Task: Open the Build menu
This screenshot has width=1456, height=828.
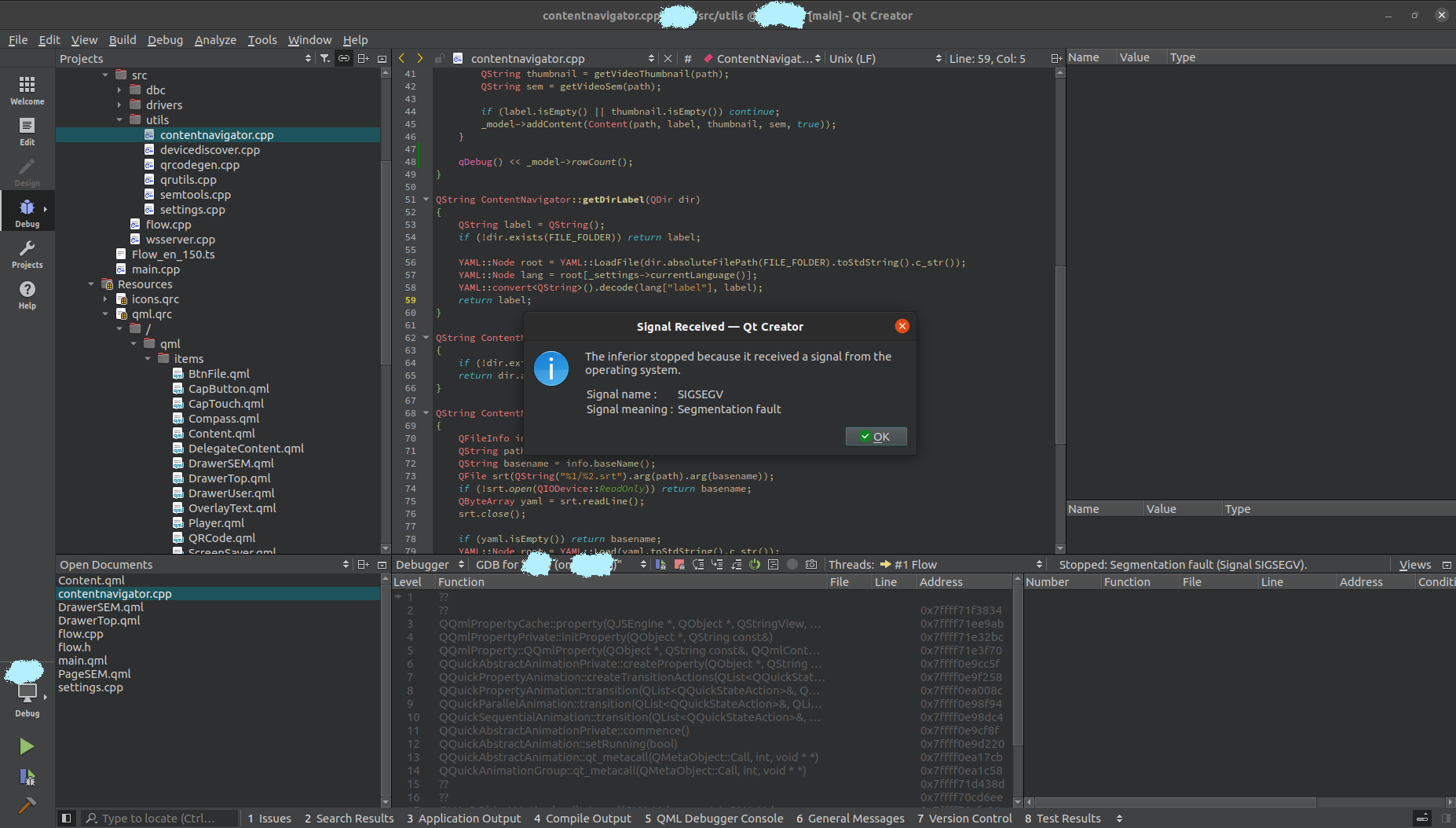Action: click(123, 39)
